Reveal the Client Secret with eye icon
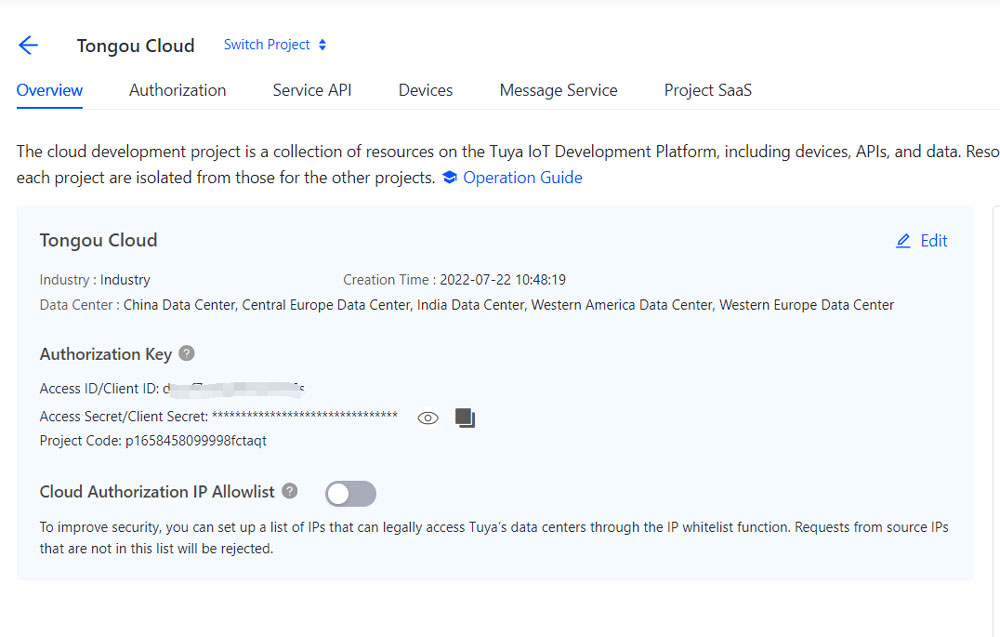The image size is (1000, 637). click(428, 418)
